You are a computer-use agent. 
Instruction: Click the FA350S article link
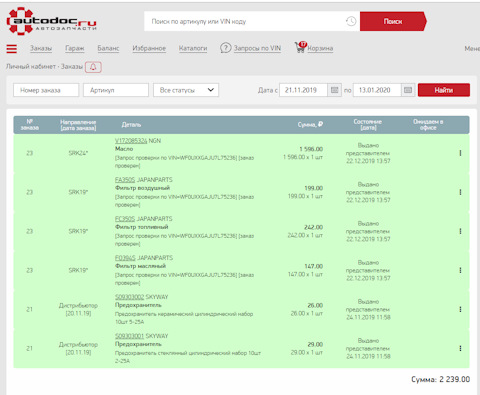pyautogui.click(x=125, y=180)
